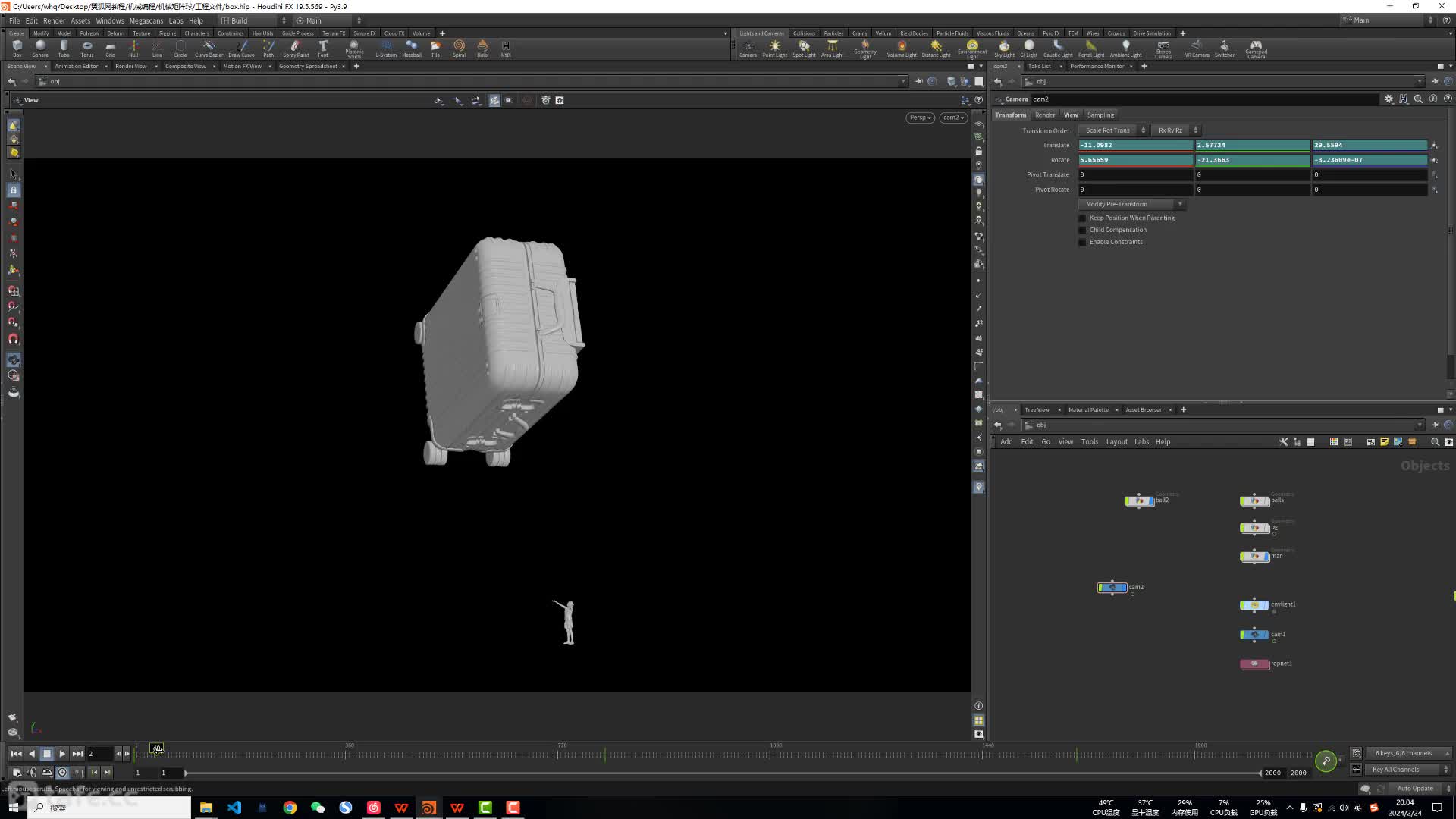
Task: Click the Torus shelf tool
Action: pos(86,49)
